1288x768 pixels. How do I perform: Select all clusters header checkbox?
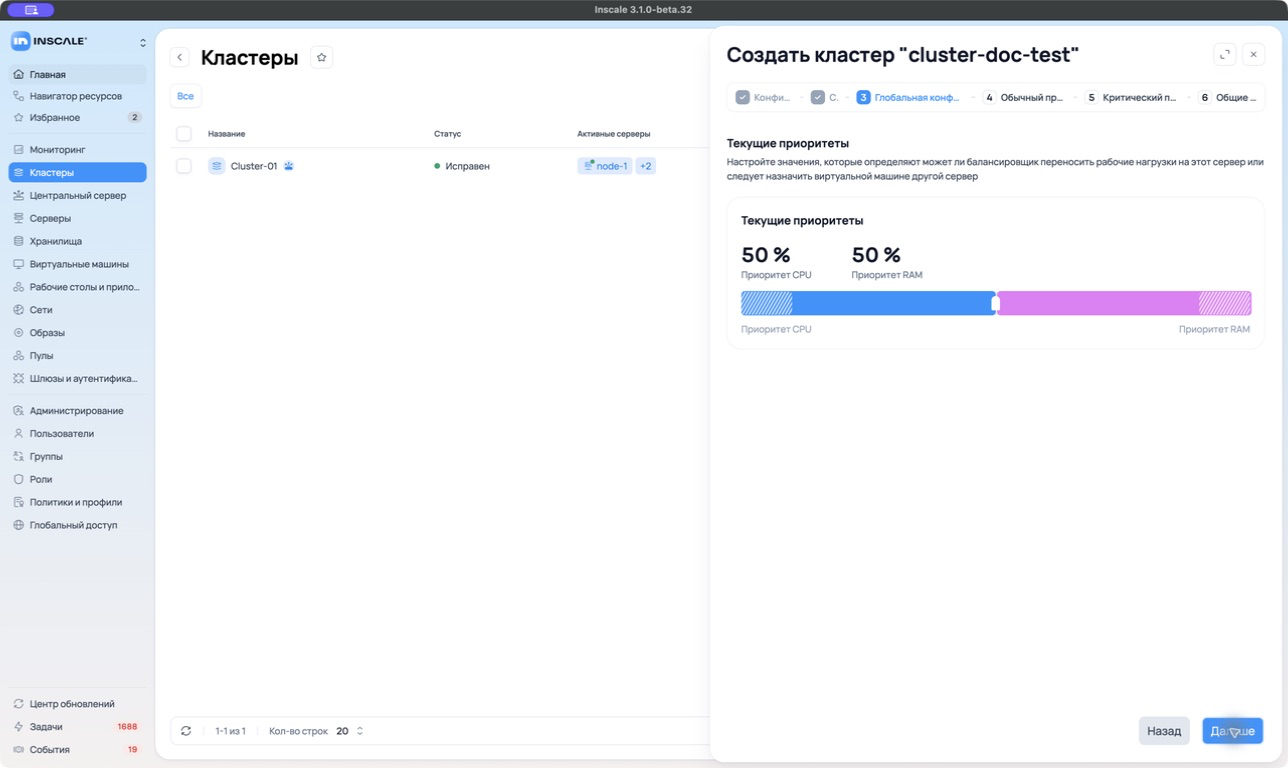pos(184,133)
